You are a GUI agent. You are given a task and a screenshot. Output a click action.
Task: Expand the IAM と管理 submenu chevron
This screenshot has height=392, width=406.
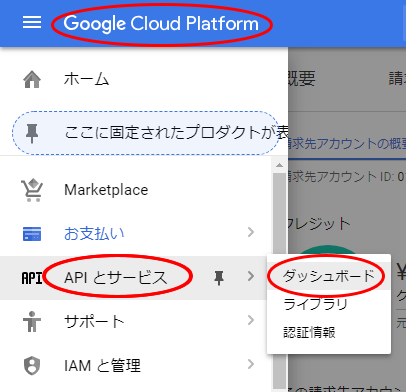(x=251, y=364)
